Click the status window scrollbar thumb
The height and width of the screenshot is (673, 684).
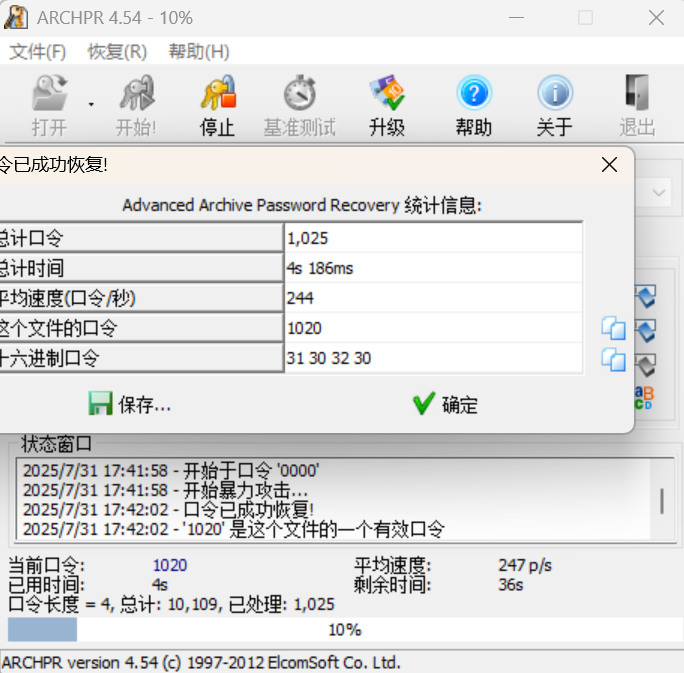[x=662, y=501]
